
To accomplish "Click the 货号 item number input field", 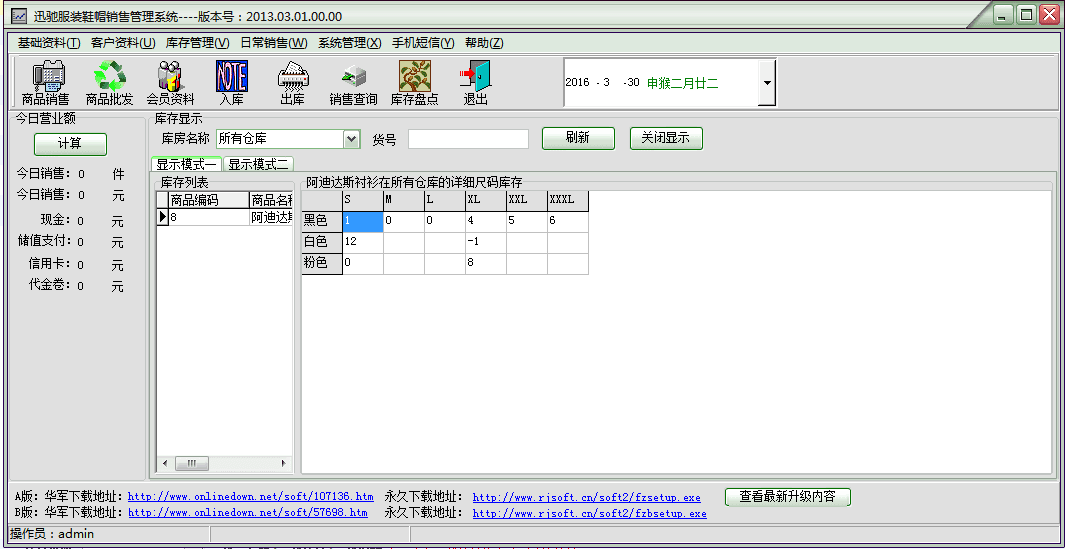I will [468, 139].
